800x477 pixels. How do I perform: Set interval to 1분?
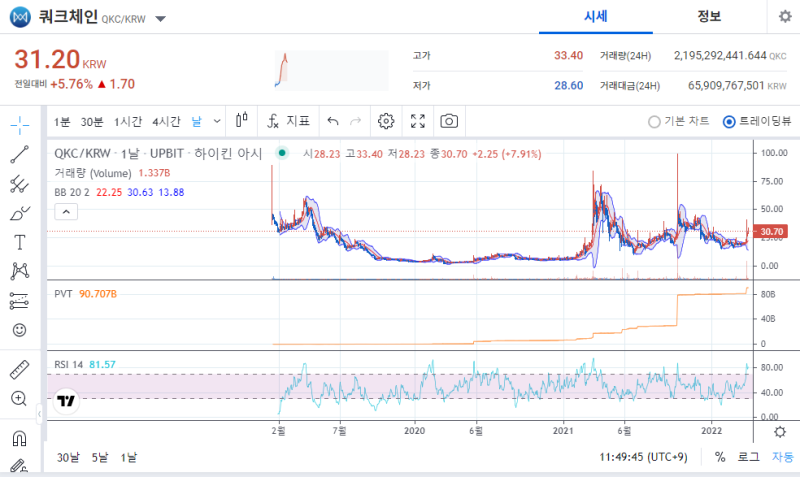[x=62, y=121]
